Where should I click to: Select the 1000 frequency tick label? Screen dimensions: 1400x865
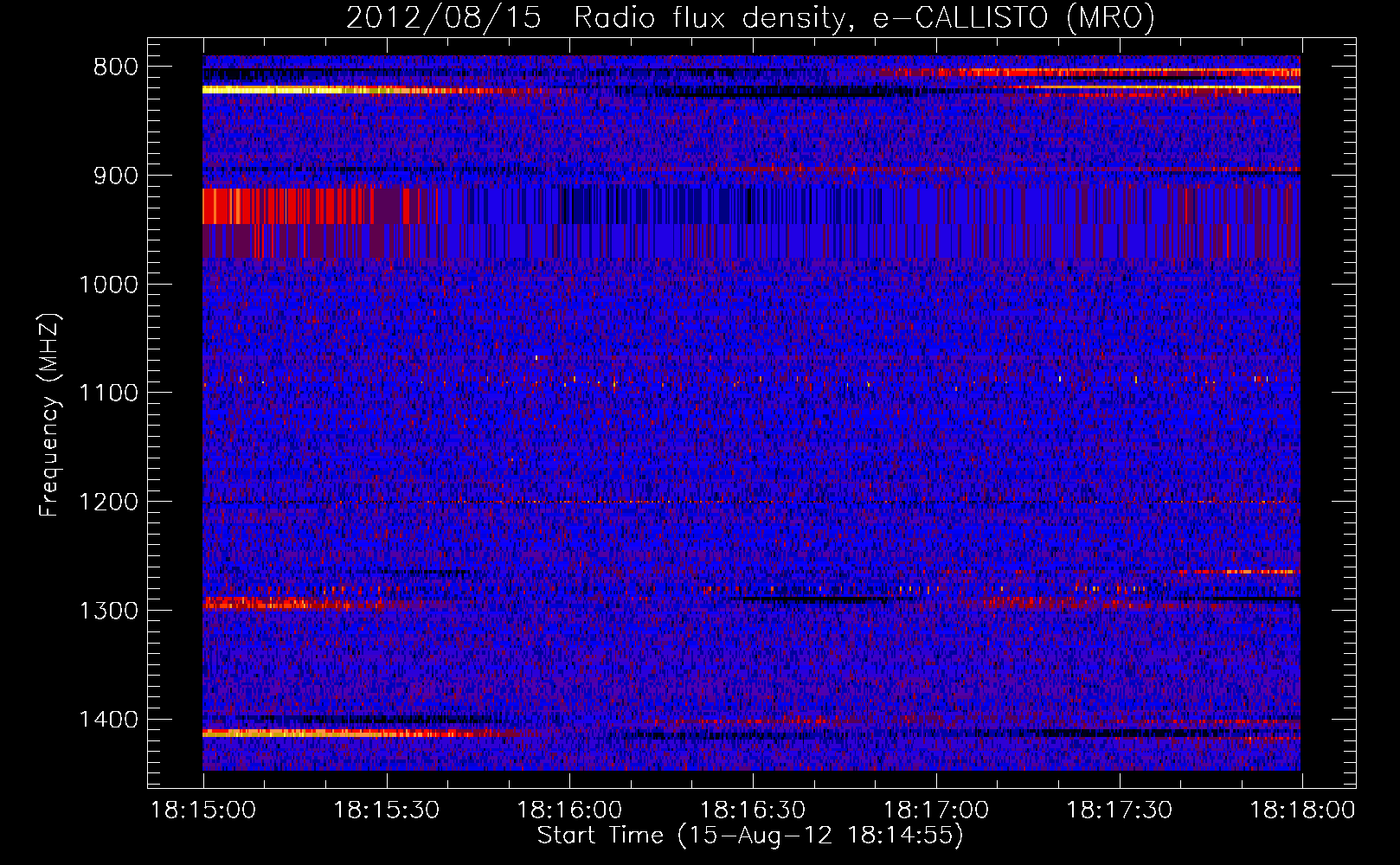tap(108, 285)
